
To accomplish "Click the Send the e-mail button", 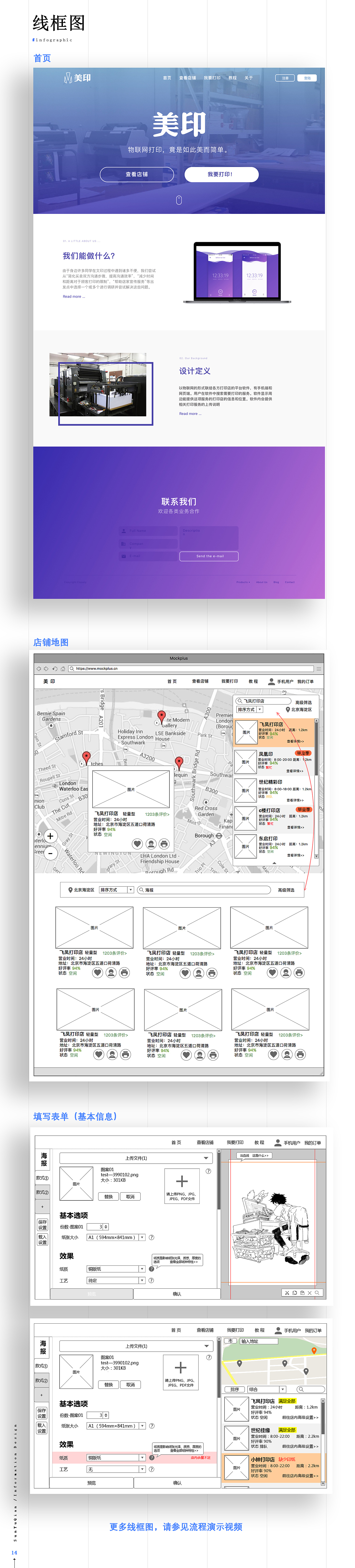I will pos(209,556).
